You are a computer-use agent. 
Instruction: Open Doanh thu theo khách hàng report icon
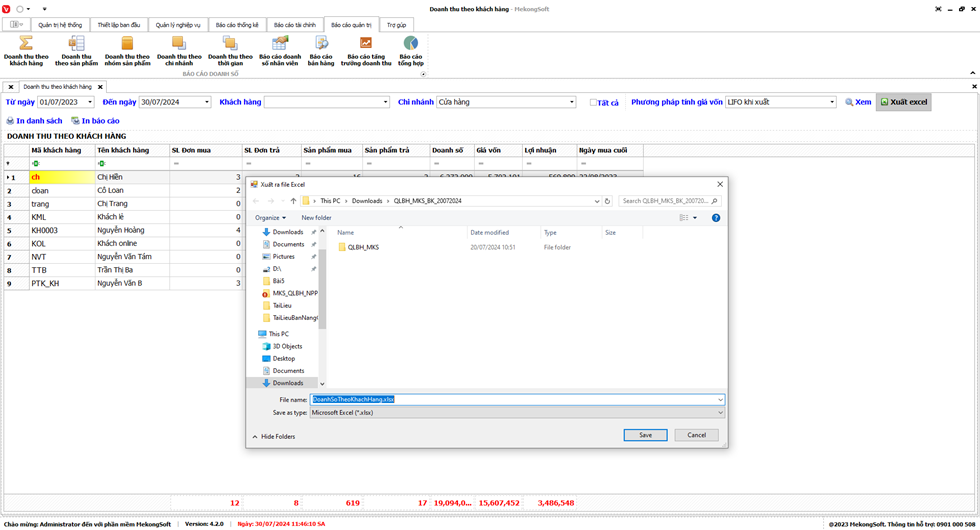[x=26, y=43]
